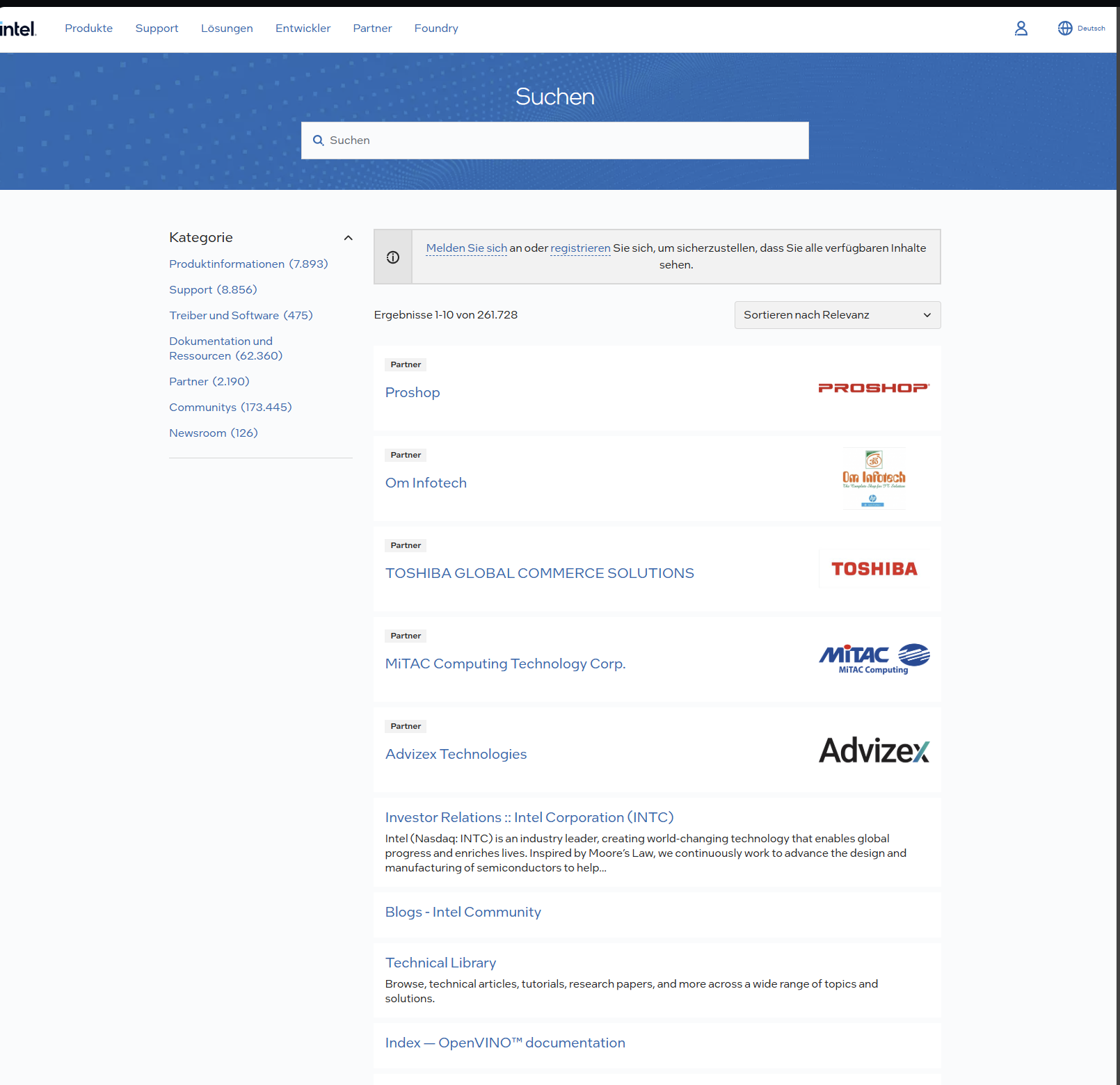Open Sortieren nach Relevanz dropdown

(x=838, y=315)
